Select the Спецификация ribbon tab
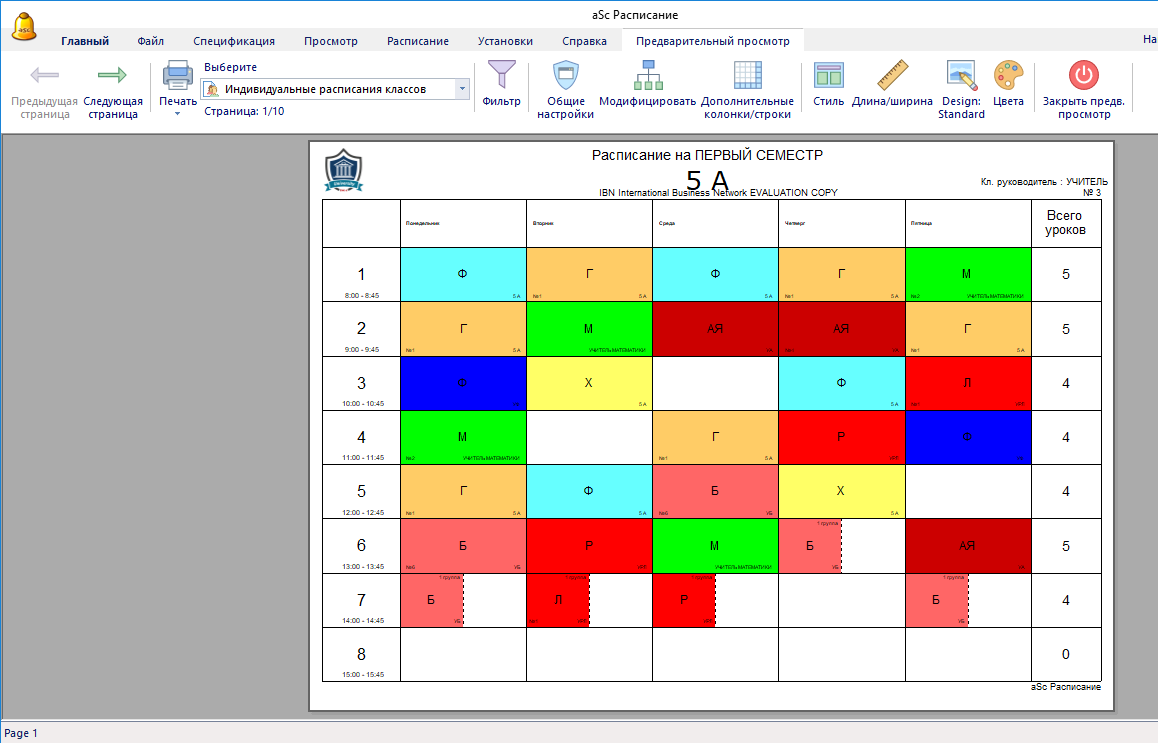 click(x=234, y=41)
